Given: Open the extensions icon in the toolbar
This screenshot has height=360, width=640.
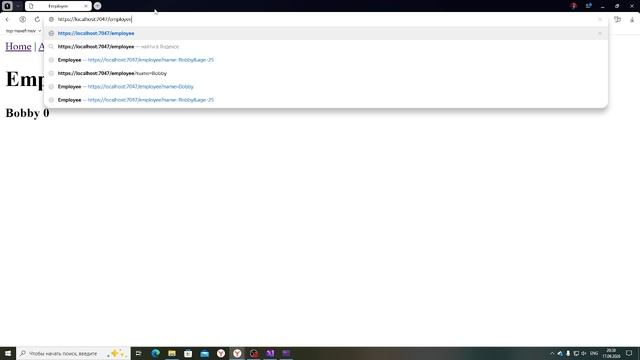Looking at the screenshot, I should coord(617,19).
